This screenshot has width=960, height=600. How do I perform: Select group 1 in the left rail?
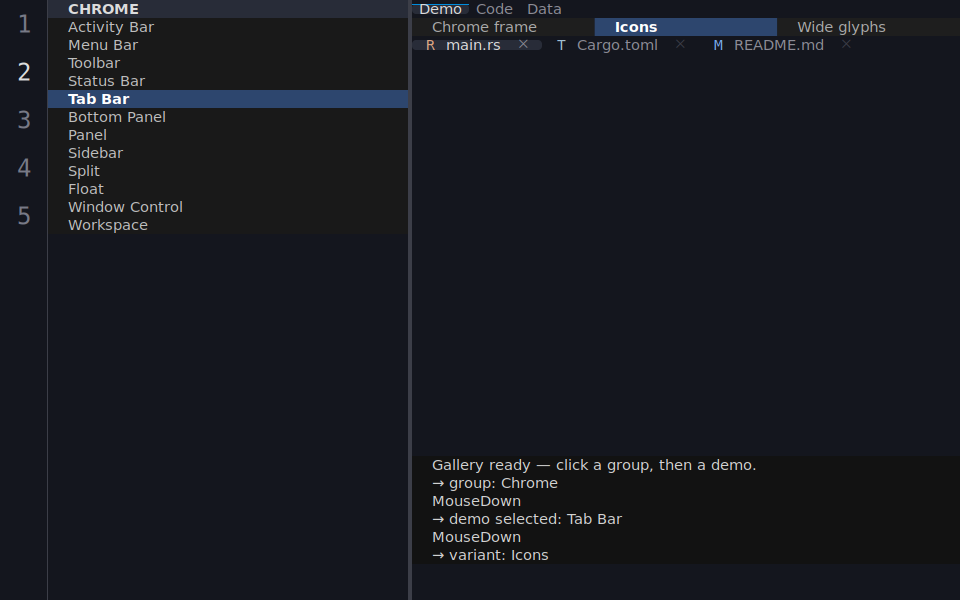(24, 24)
